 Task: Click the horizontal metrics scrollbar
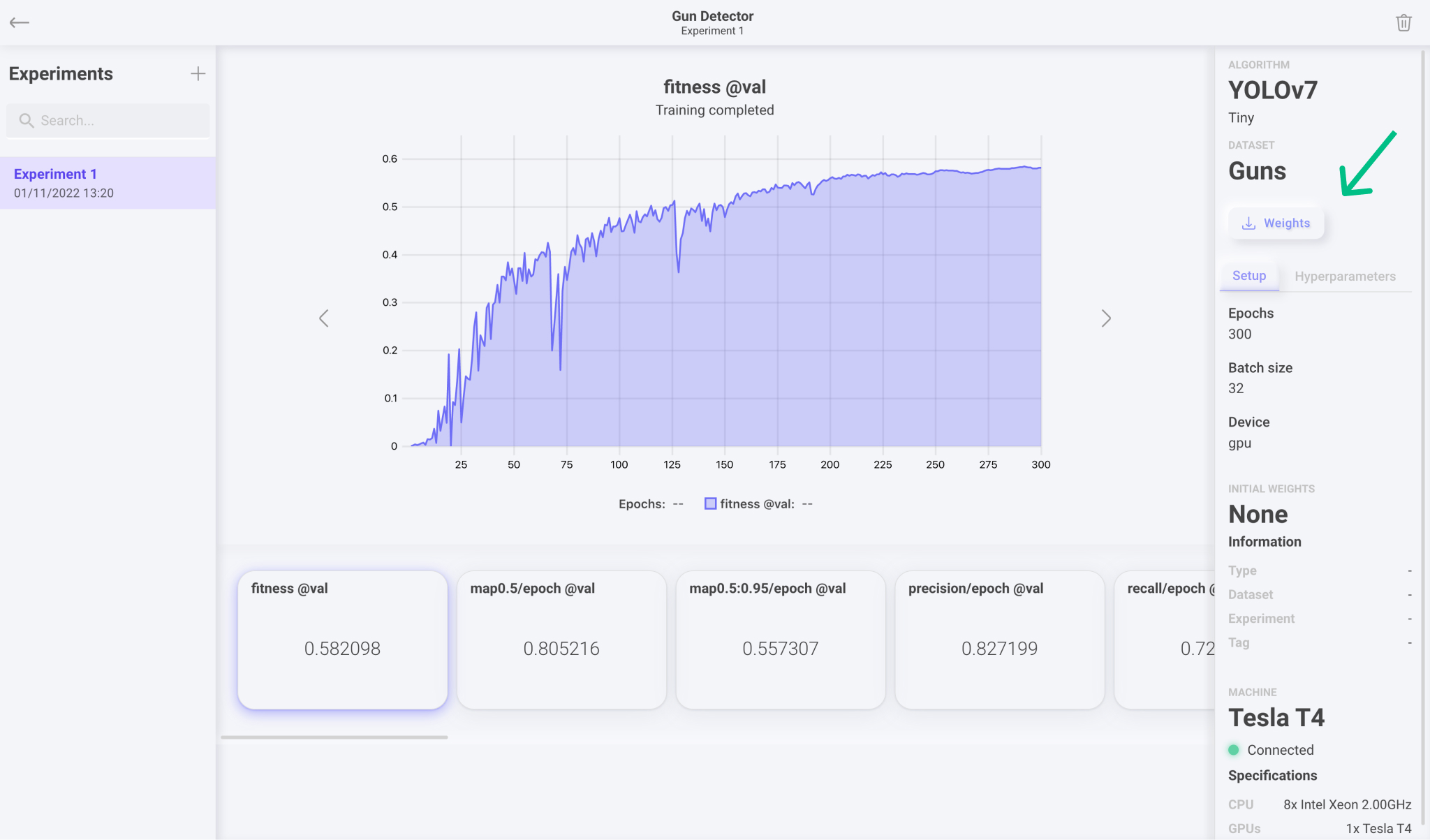[334, 737]
